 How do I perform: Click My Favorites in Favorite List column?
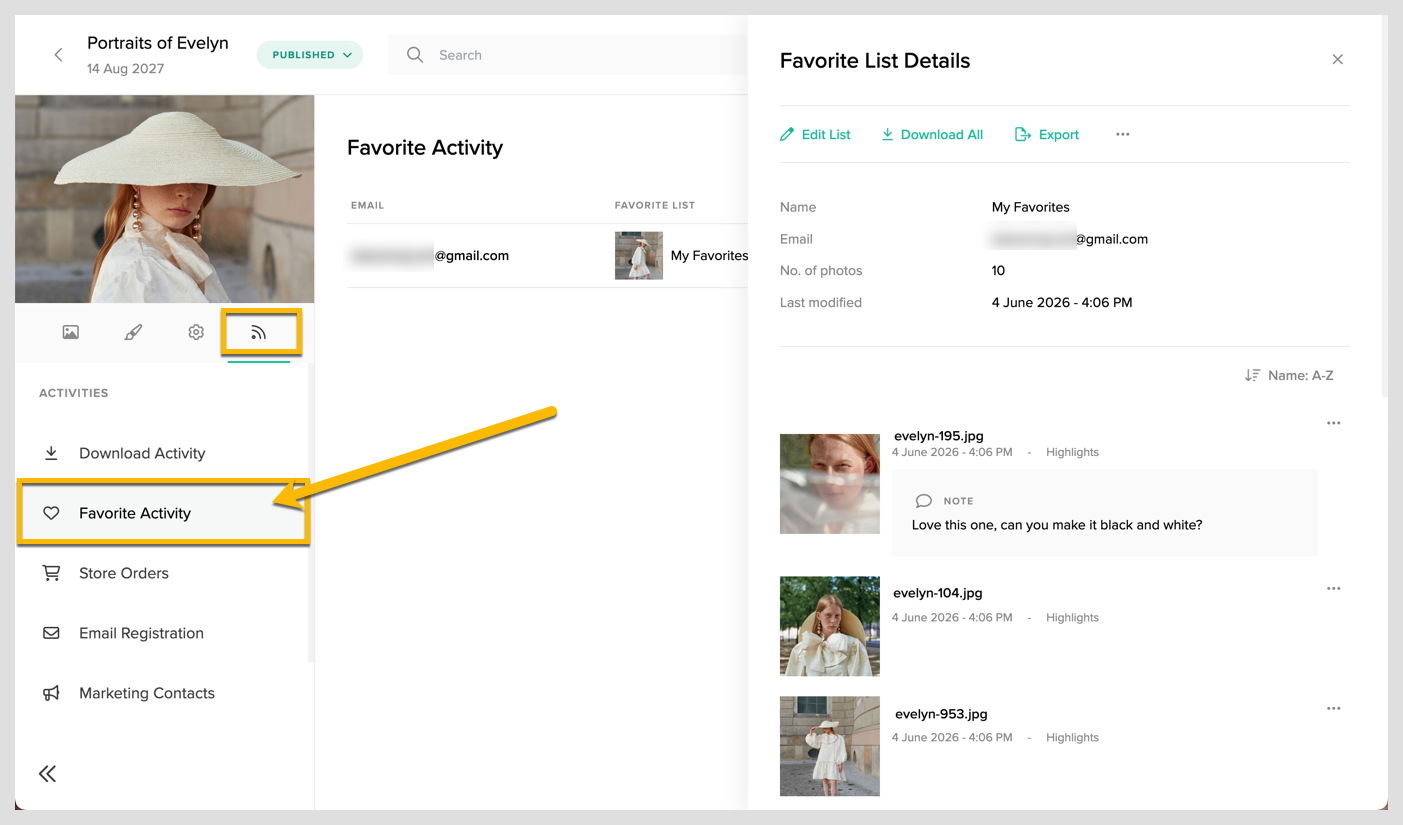[709, 255]
